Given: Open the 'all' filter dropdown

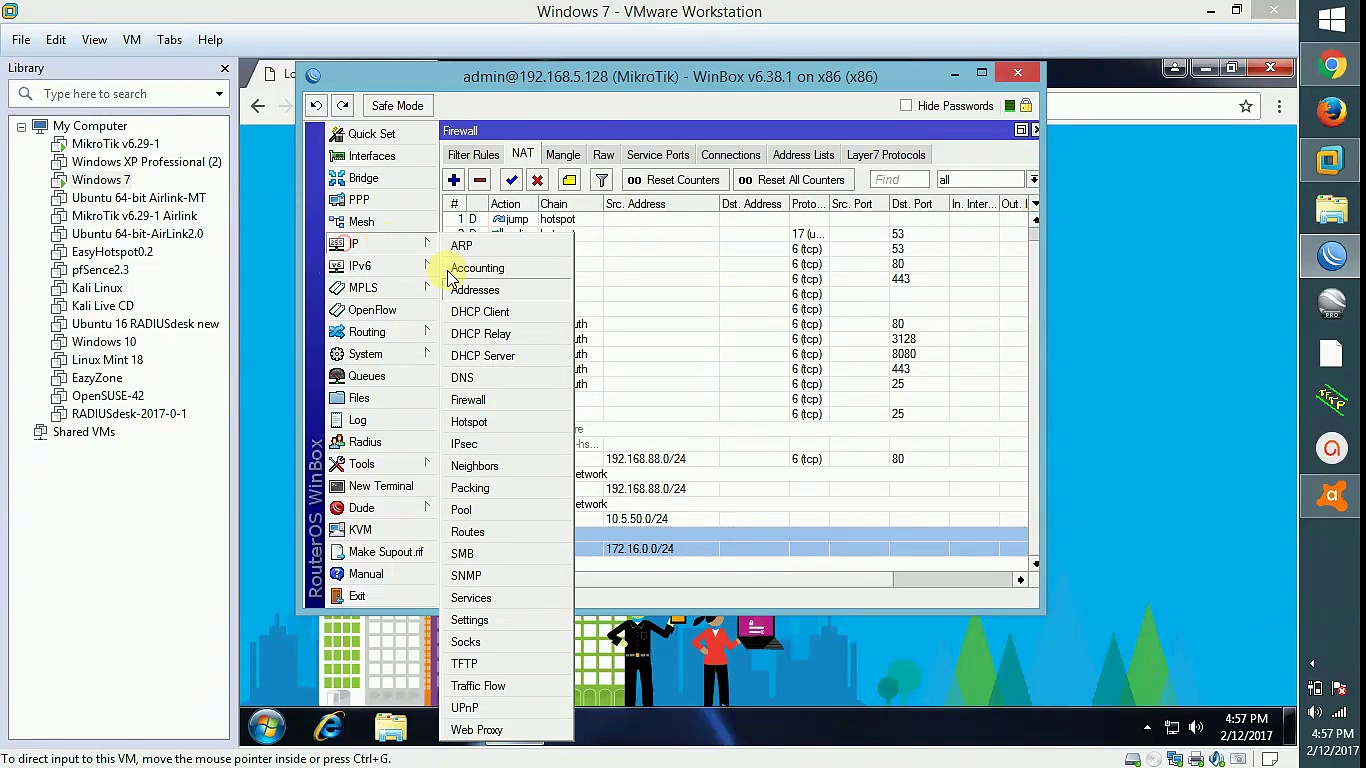Looking at the screenshot, I should 1033,180.
